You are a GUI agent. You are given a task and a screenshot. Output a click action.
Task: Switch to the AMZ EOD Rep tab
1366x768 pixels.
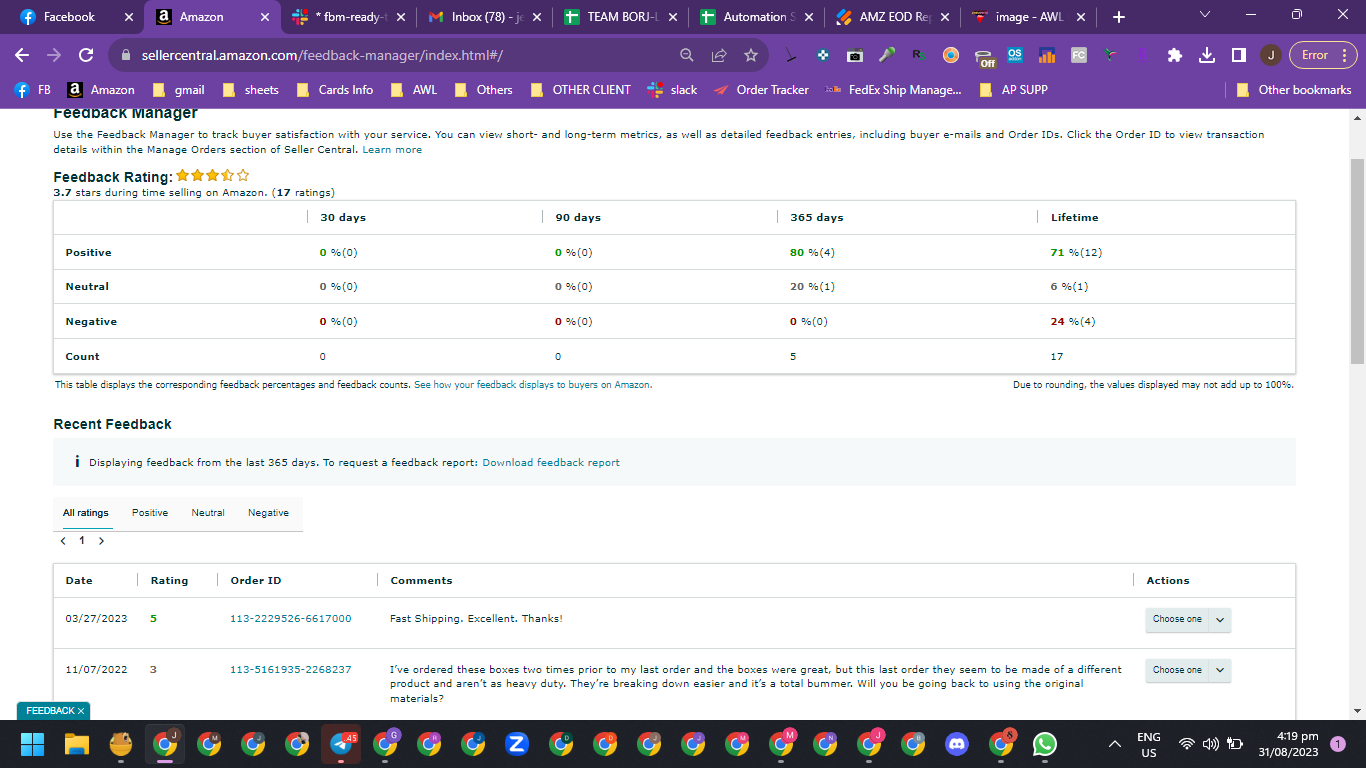point(893,17)
